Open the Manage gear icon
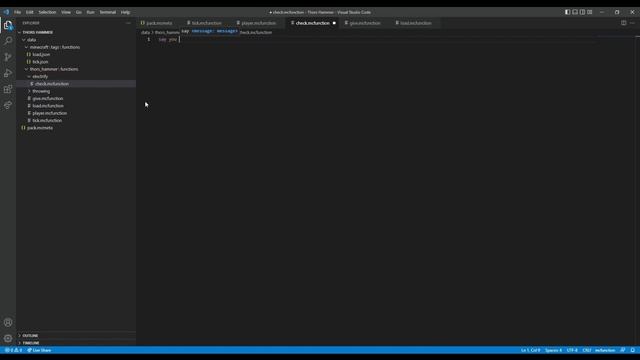Screen dimensions: 640x360 click(x=8, y=338)
